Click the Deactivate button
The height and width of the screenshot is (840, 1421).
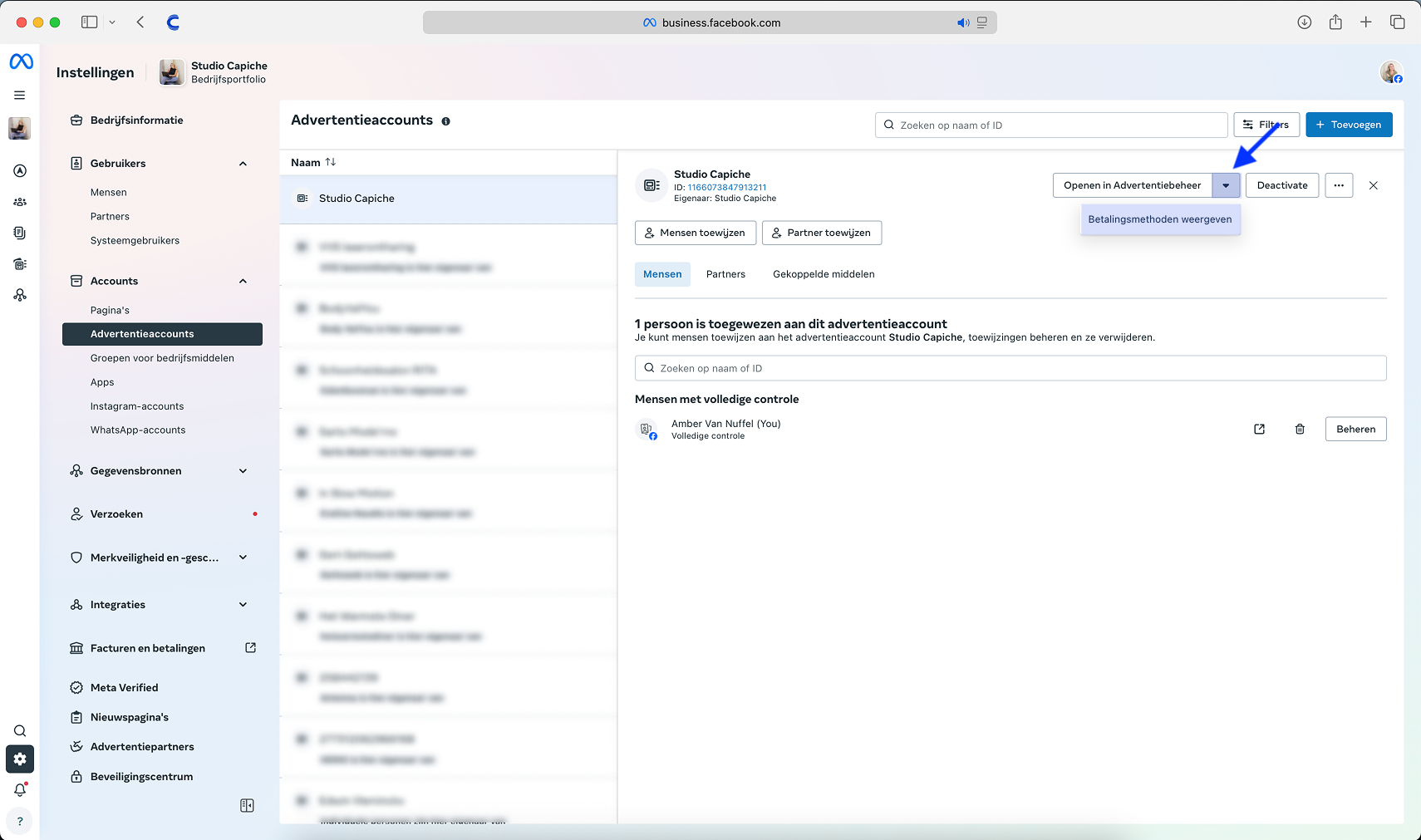(1282, 185)
